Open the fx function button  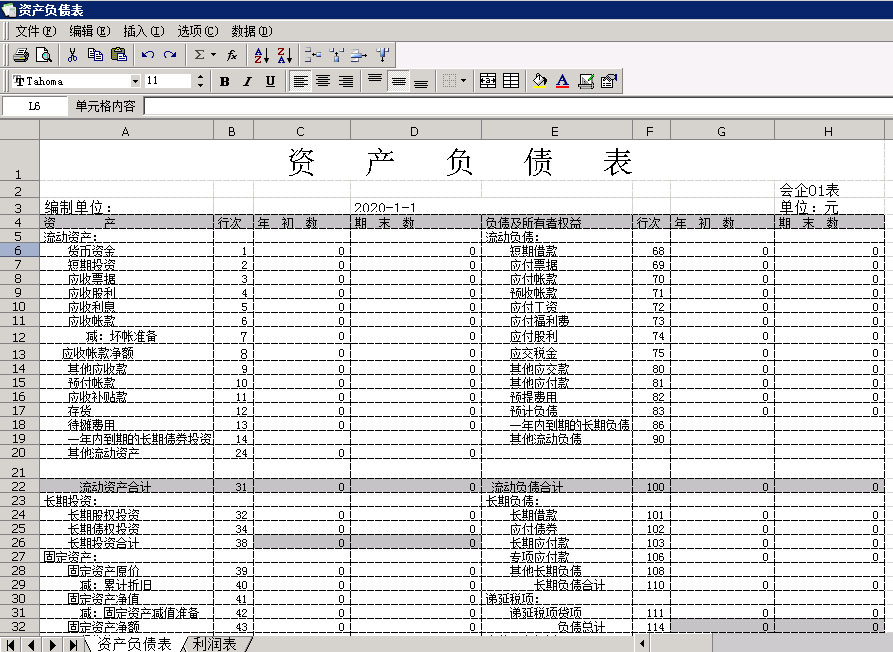coord(232,55)
